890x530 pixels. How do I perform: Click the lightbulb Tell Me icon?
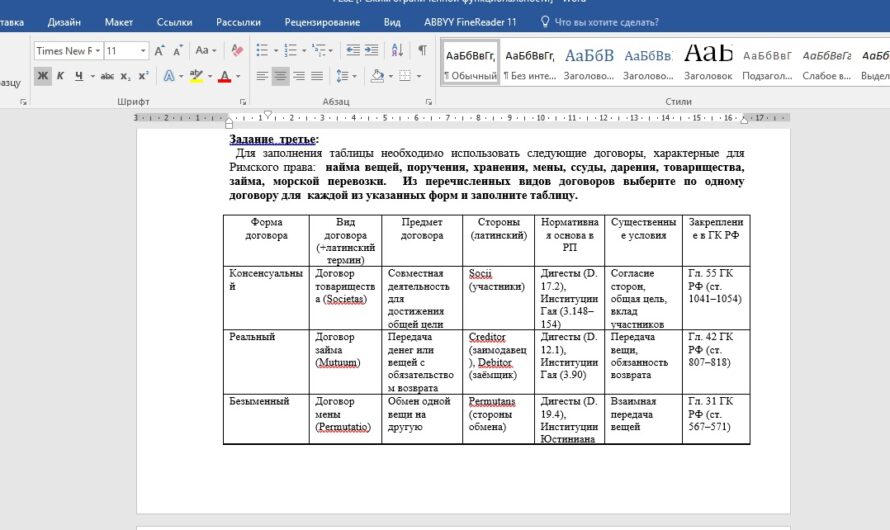point(545,22)
